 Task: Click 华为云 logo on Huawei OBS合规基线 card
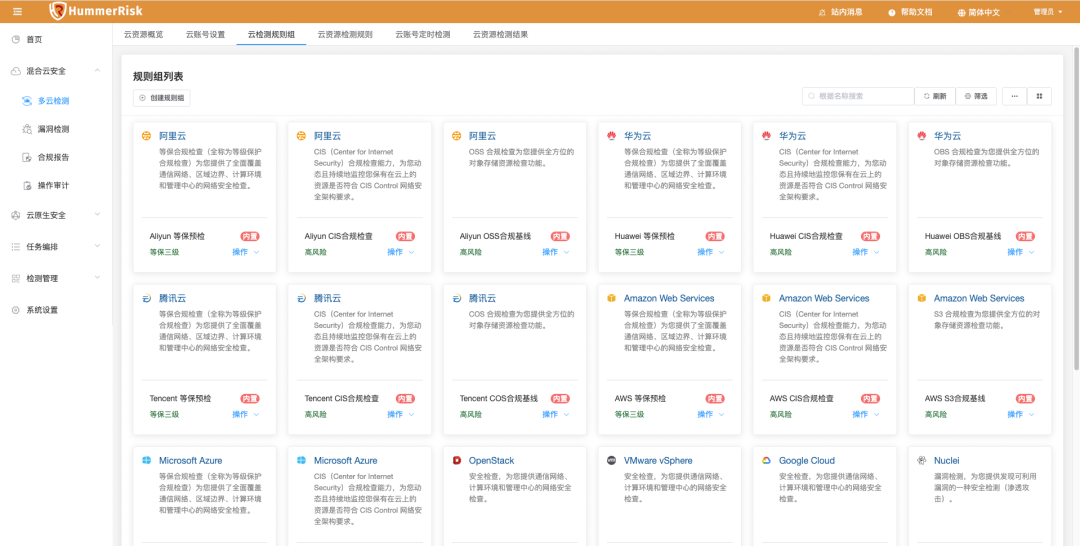[922, 136]
